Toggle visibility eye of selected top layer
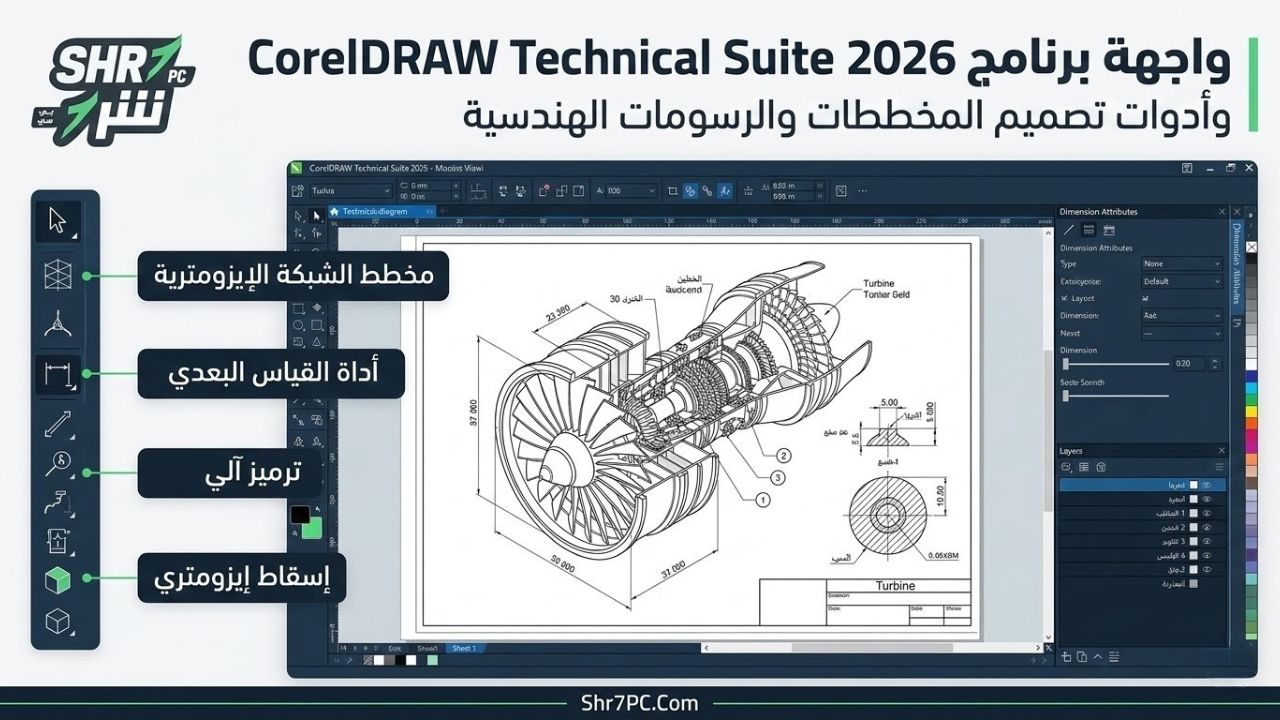Viewport: 1280px width, 720px height. pos(1207,484)
